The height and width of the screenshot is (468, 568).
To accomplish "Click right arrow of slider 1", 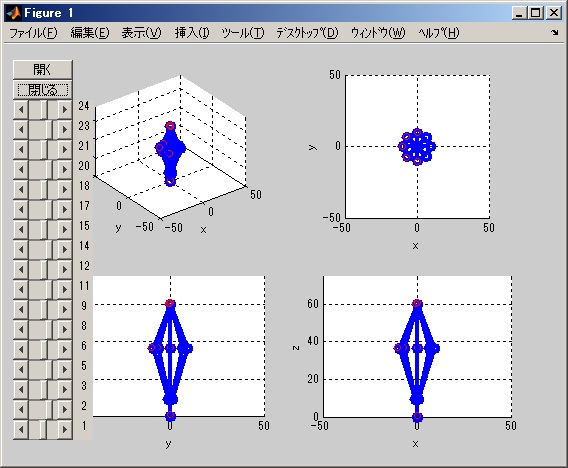I will pos(65,429).
